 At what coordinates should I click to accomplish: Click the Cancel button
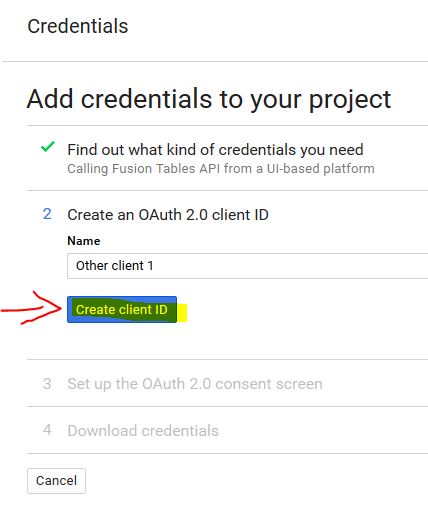[56, 481]
